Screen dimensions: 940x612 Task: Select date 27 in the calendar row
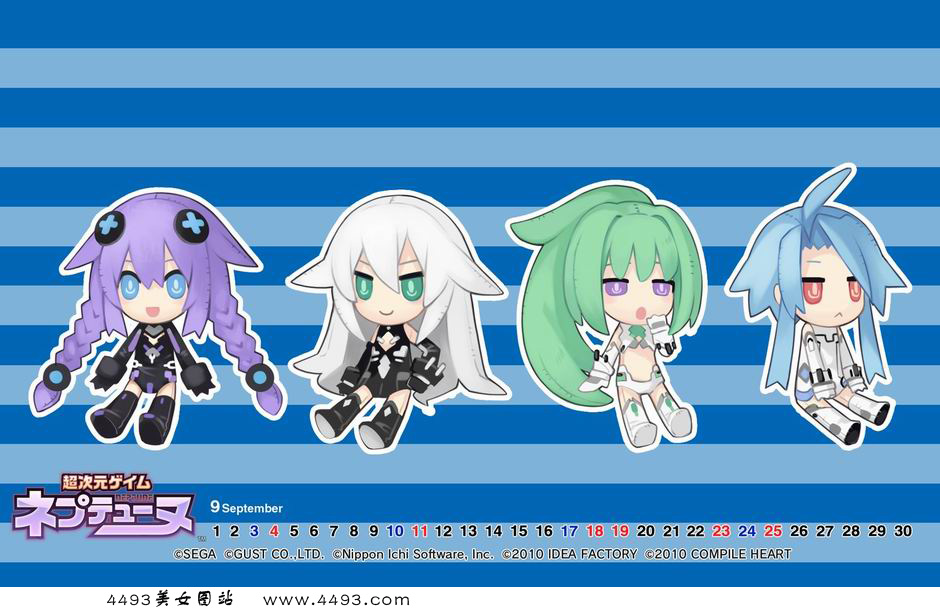[x=825, y=531]
